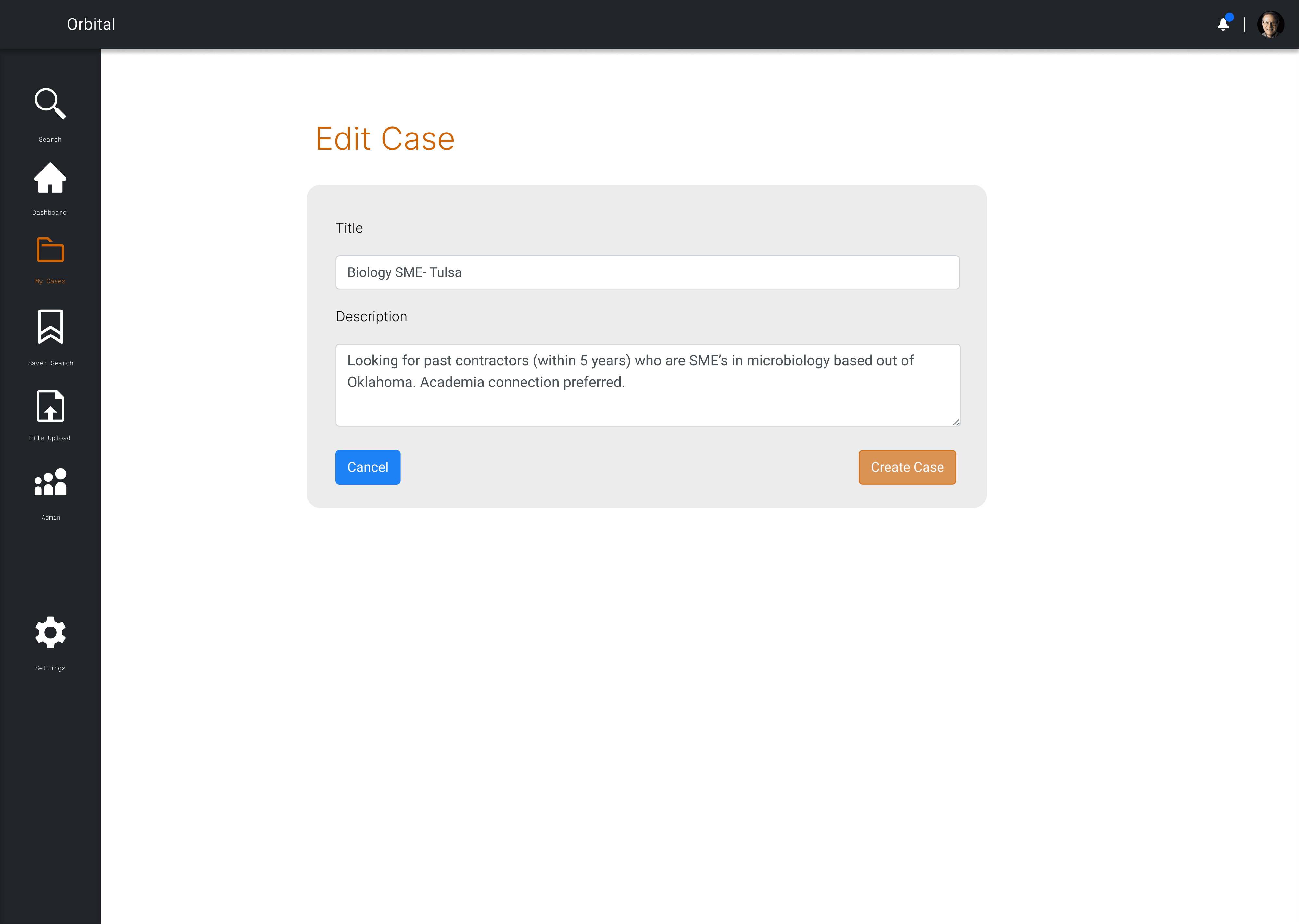Select the Saved Search menu label

(x=51, y=363)
